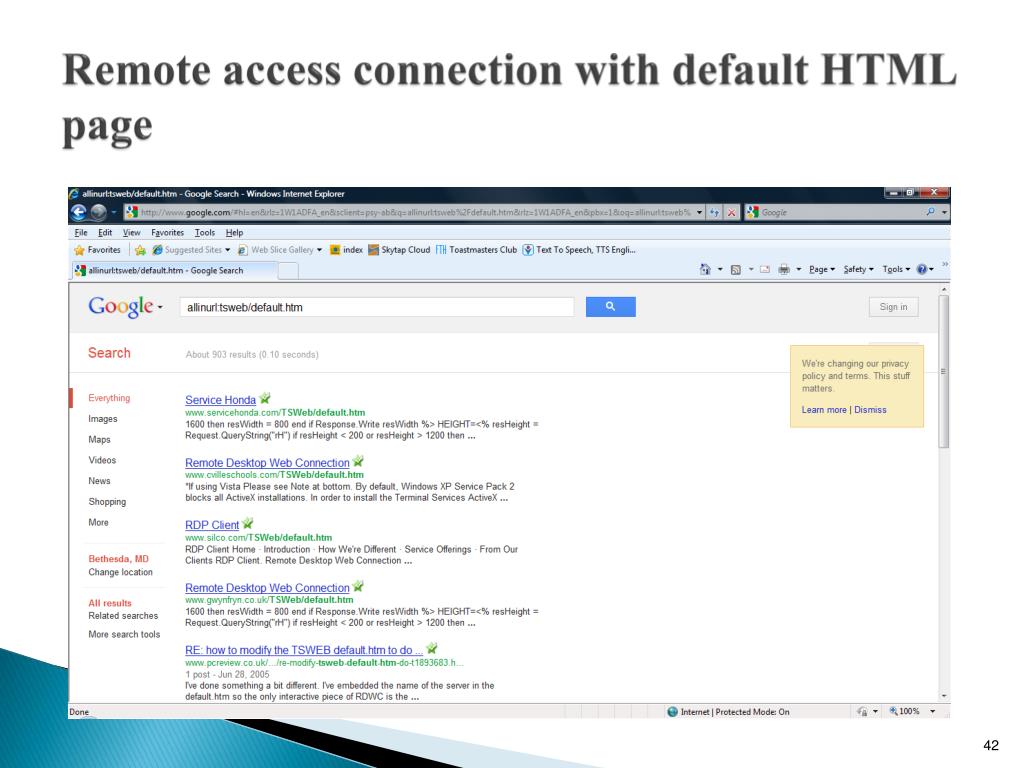The image size is (1024, 768).
Task: Click the RSS feeds icon
Action: pyautogui.click(x=735, y=269)
